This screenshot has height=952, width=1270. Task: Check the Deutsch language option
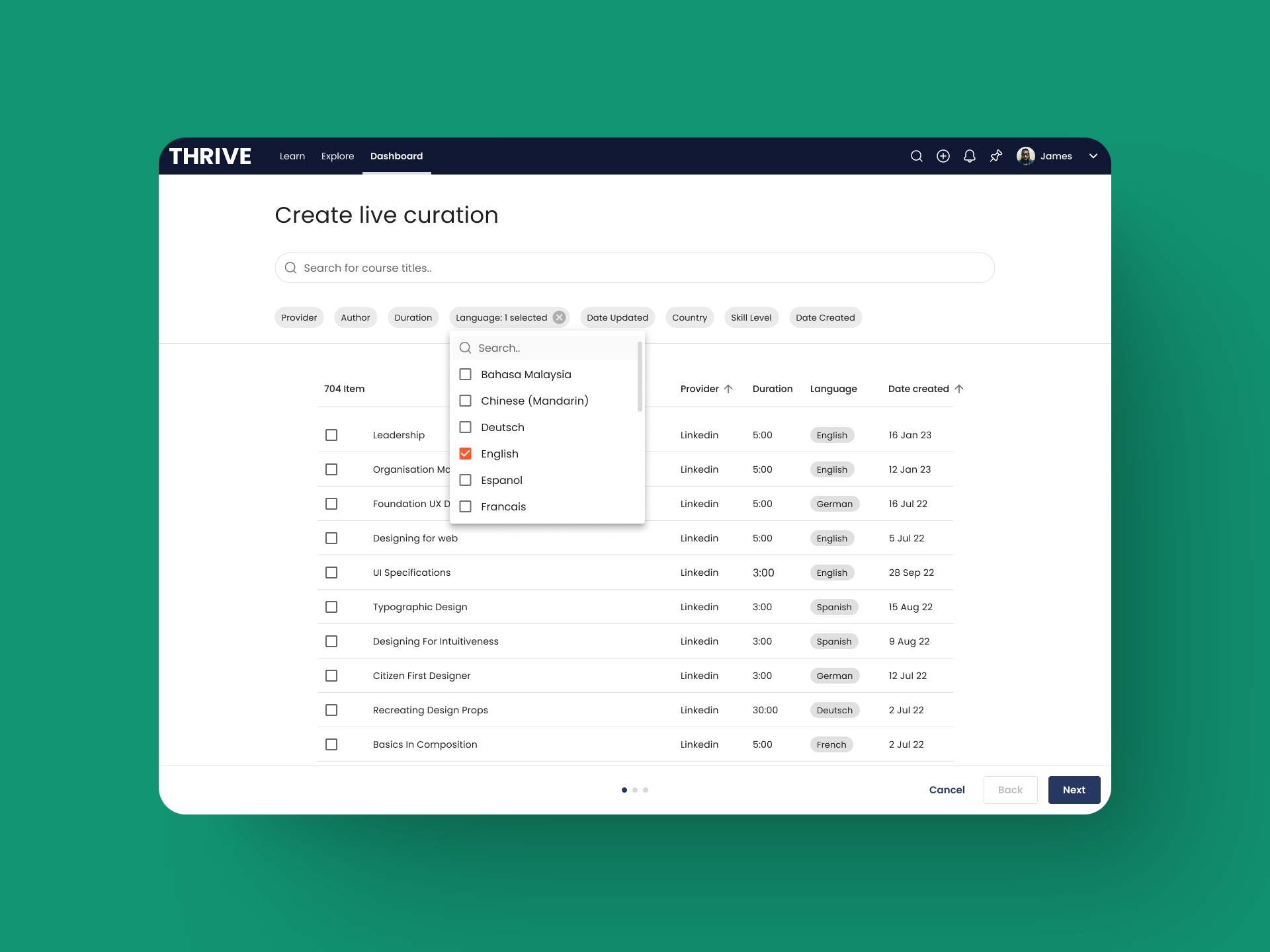(x=466, y=427)
